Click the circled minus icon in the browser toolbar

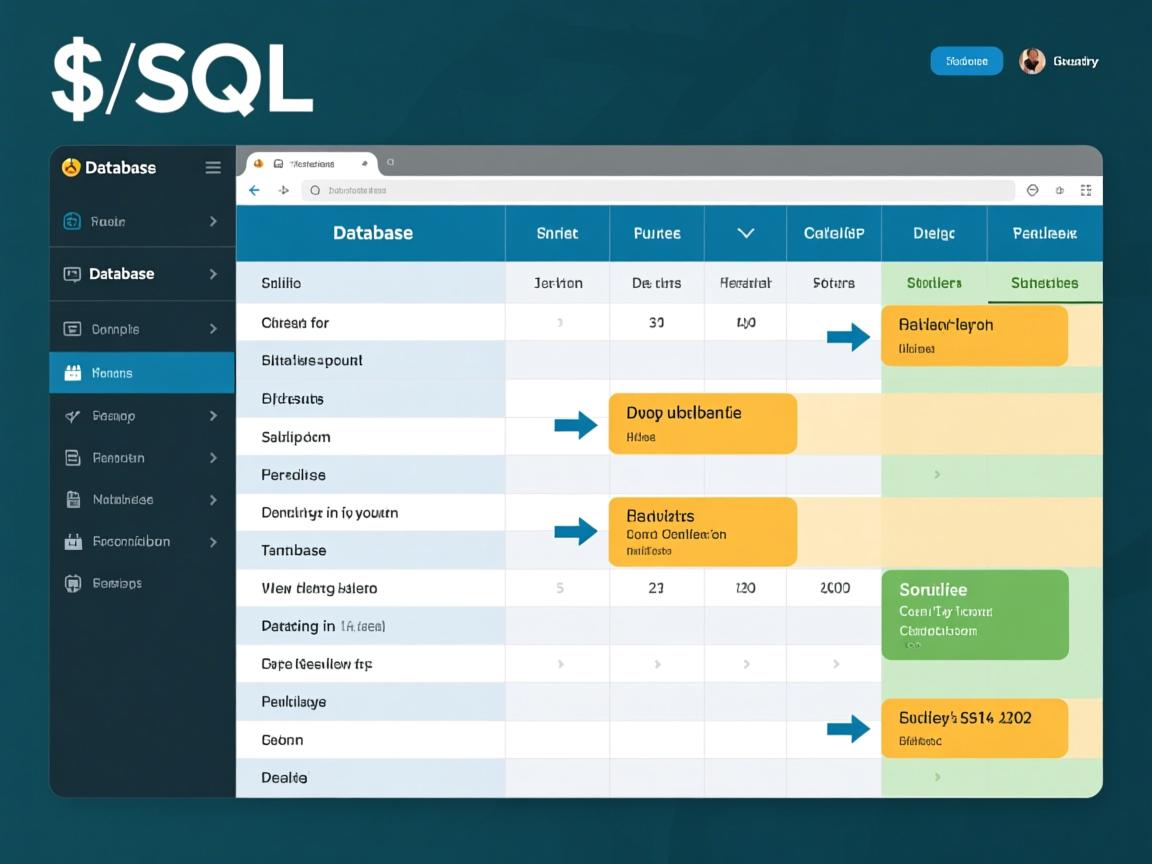click(x=1033, y=190)
